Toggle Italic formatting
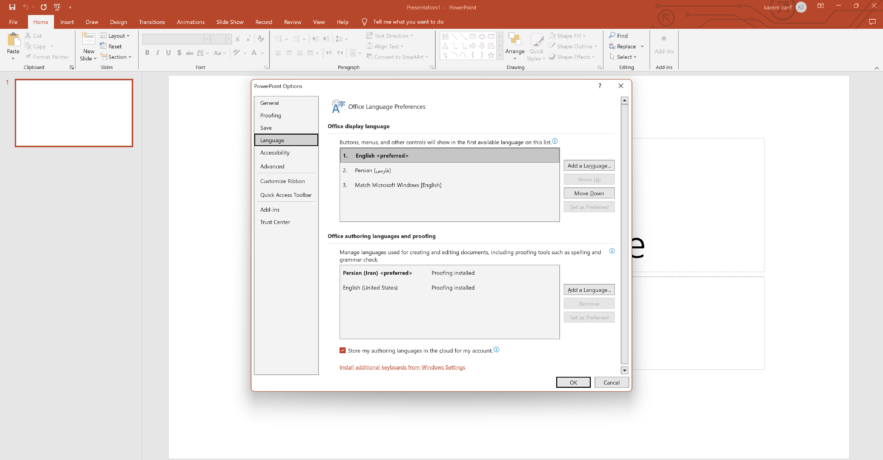Viewport: 883px width, 460px height. pyautogui.click(x=158, y=53)
